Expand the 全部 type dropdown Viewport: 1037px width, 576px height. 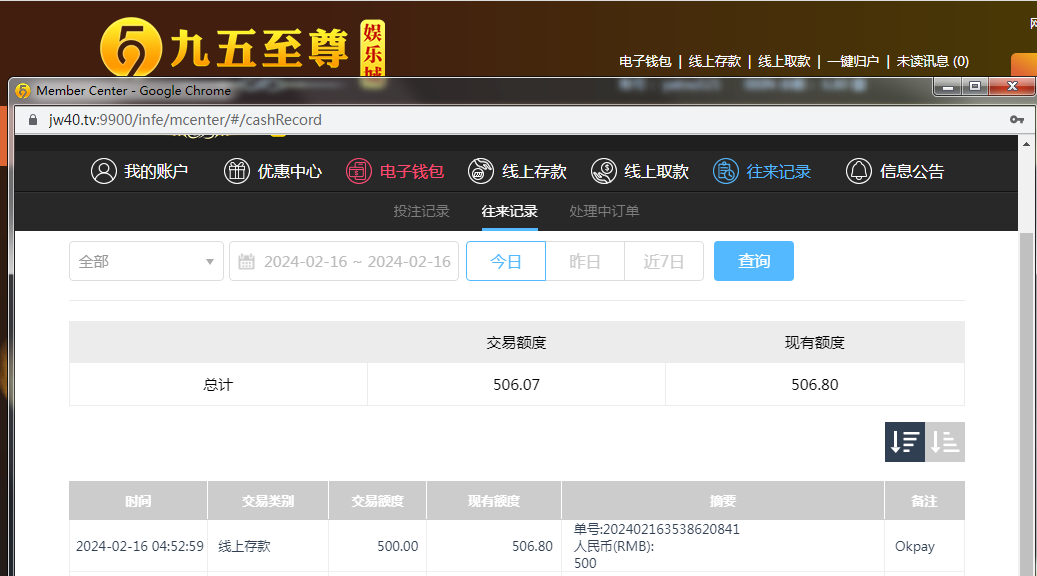pyautogui.click(x=146, y=261)
